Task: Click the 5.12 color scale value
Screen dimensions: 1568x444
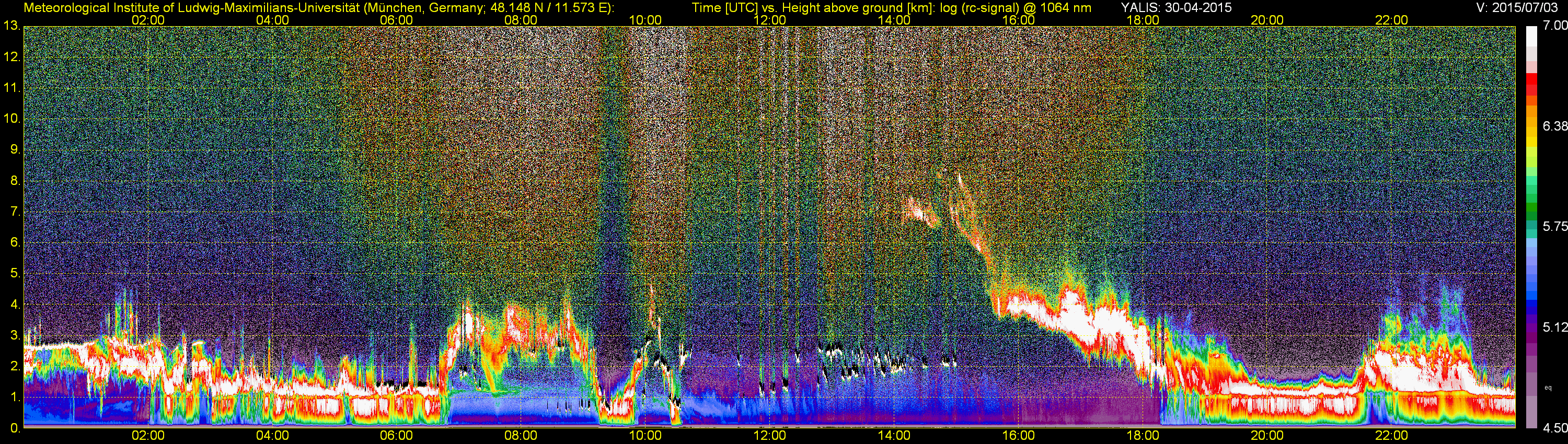Action: click(1554, 327)
